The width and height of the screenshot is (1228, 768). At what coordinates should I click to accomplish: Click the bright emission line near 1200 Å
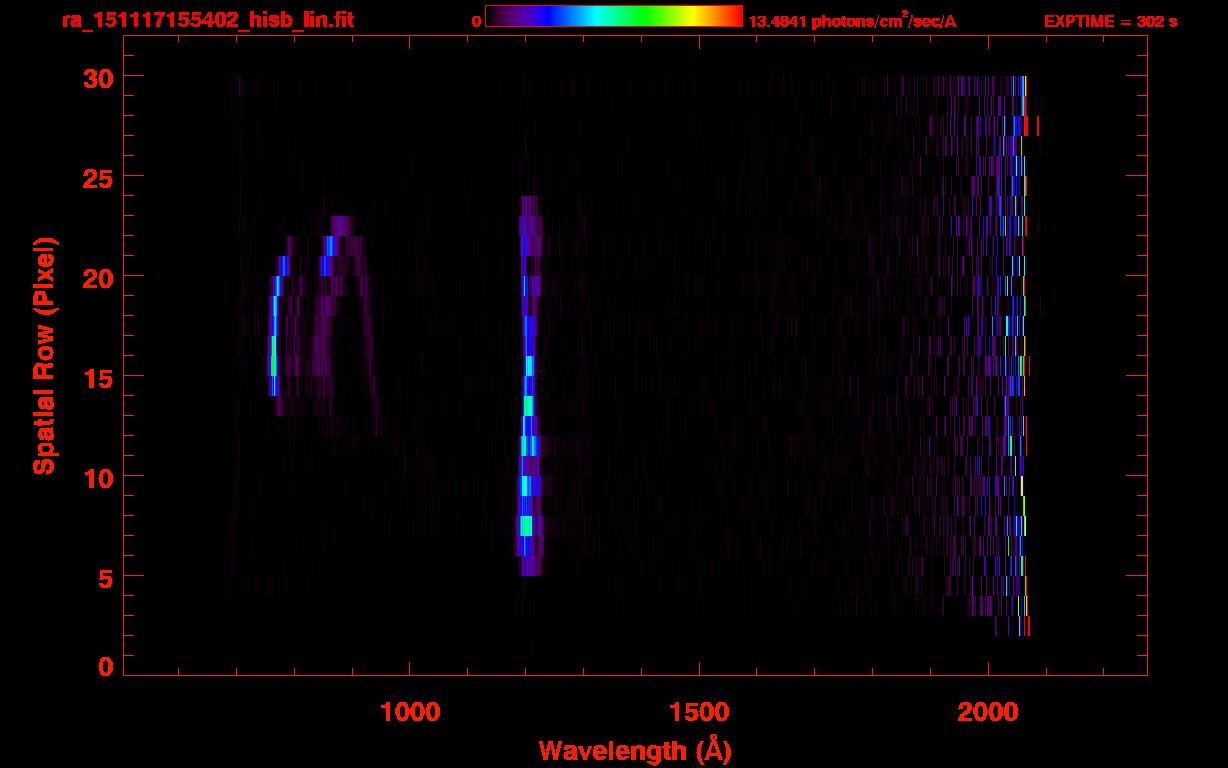click(x=529, y=385)
